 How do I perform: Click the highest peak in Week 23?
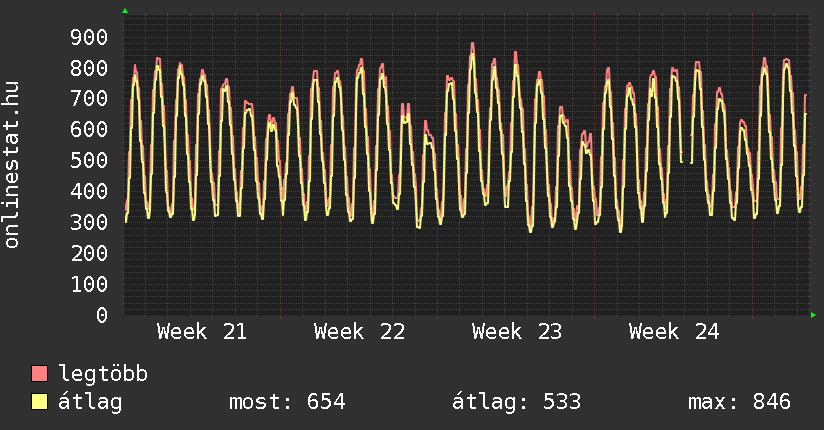[472, 46]
